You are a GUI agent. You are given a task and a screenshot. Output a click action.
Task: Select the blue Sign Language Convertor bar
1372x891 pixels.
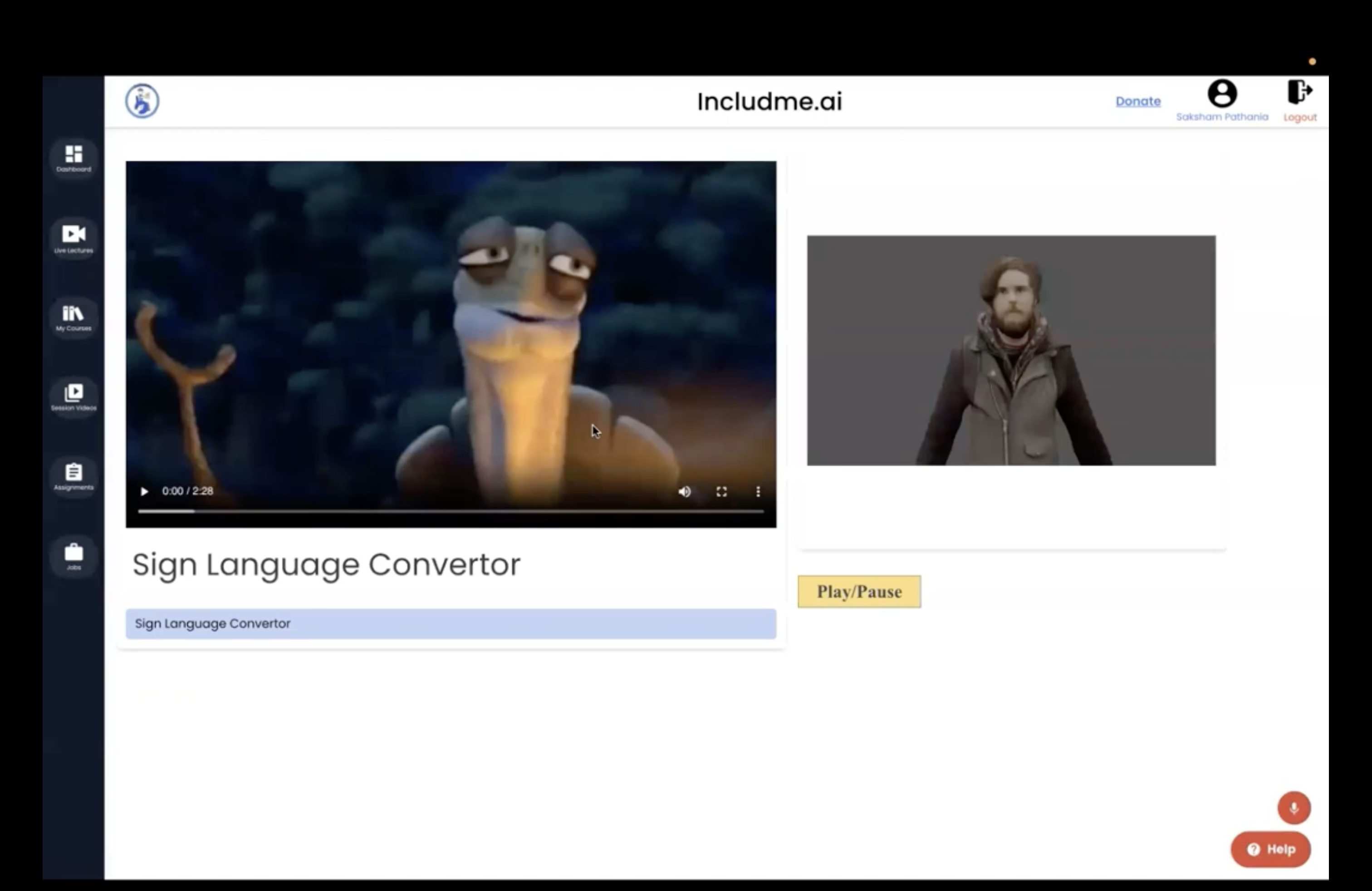pos(451,624)
